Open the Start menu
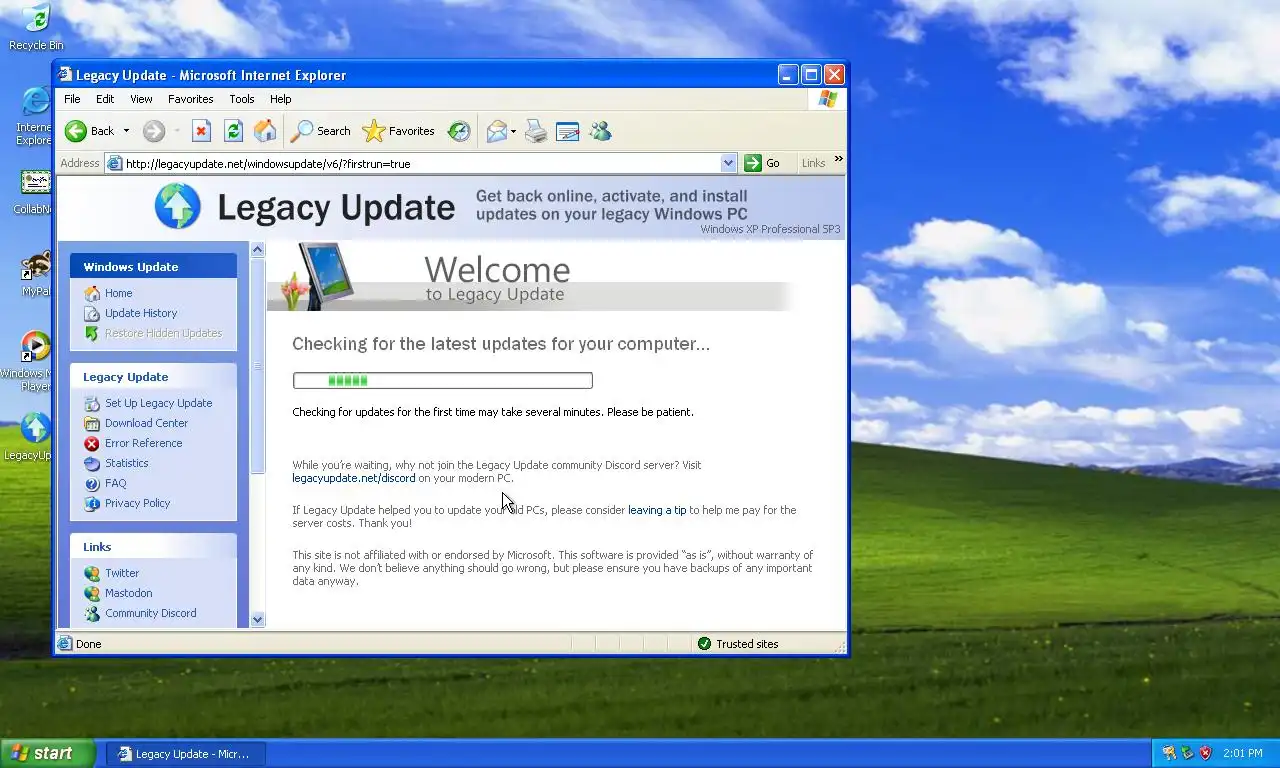 click(x=47, y=754)
